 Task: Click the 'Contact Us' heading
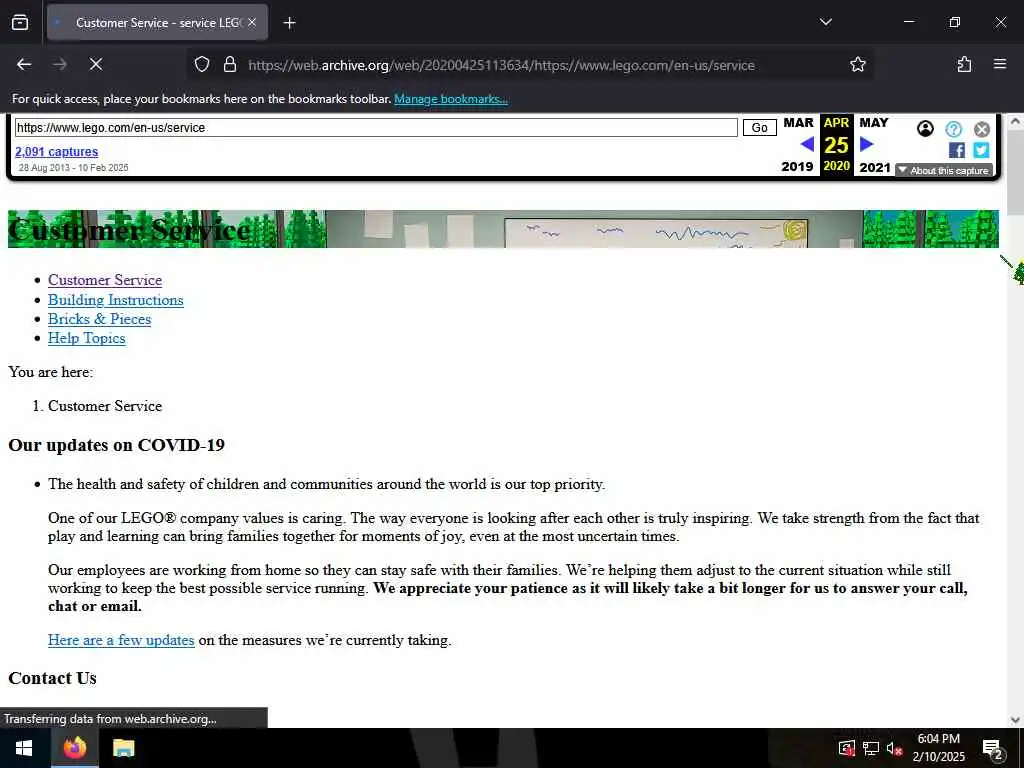(52, 679)
